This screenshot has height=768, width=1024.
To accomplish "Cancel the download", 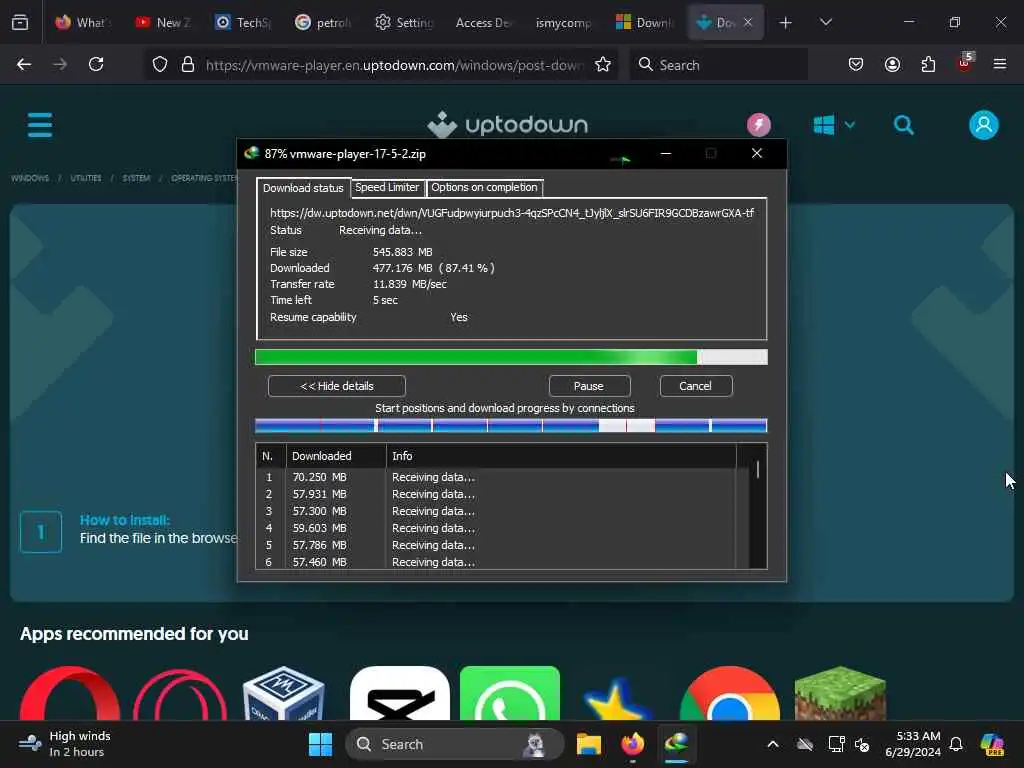I will 696,386.
